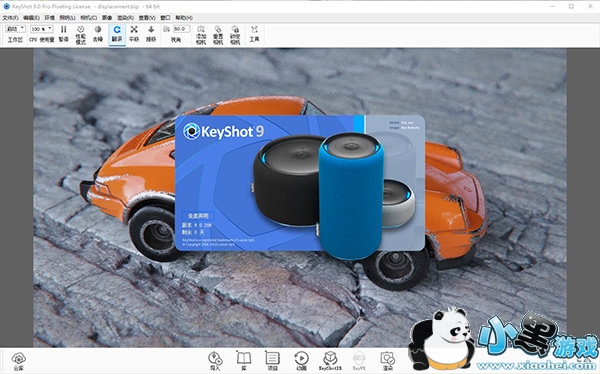Open the 窗口 menu
600x374 pixels.
point(165,18)
